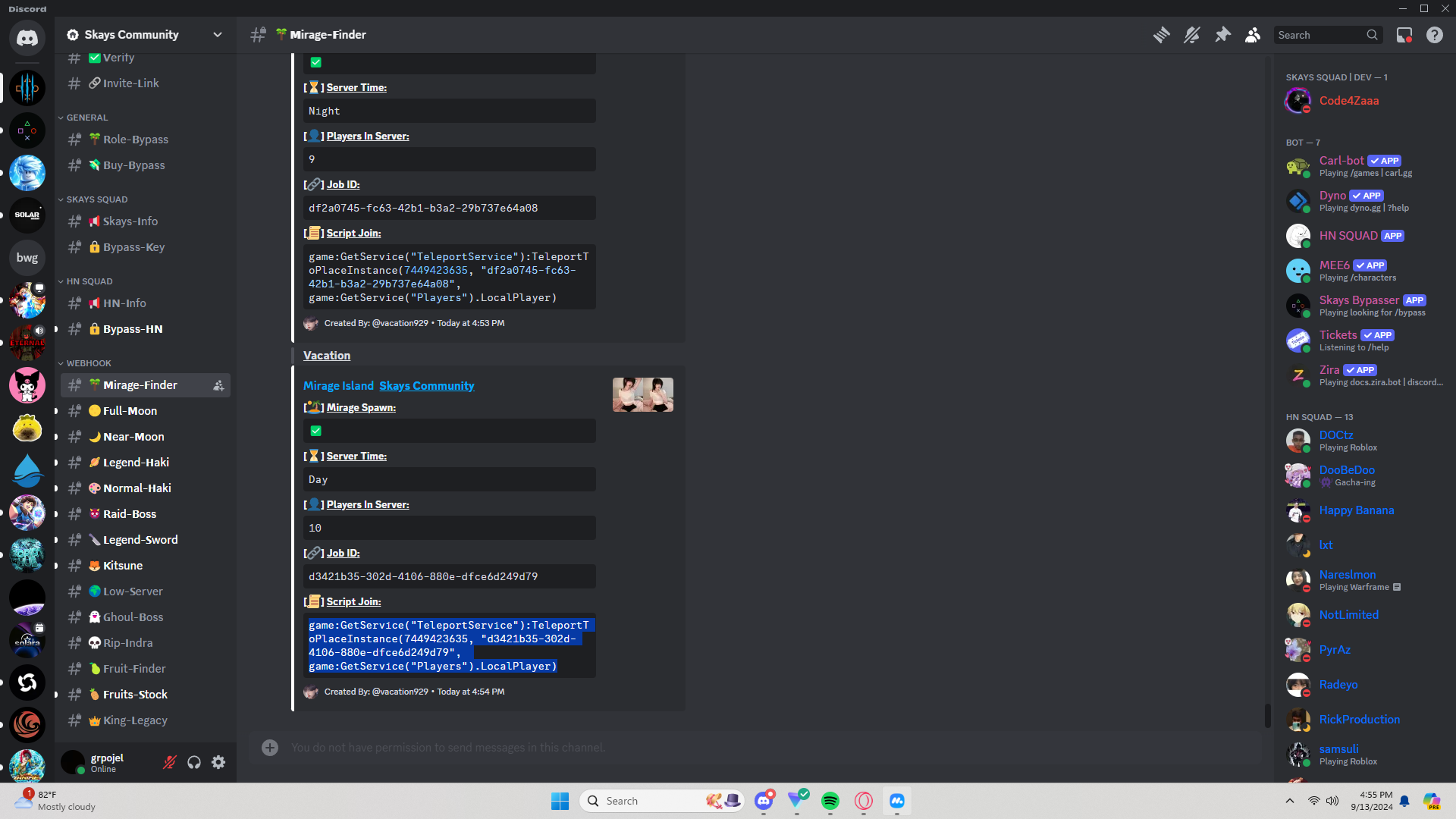Open User Settings gear

218,762
